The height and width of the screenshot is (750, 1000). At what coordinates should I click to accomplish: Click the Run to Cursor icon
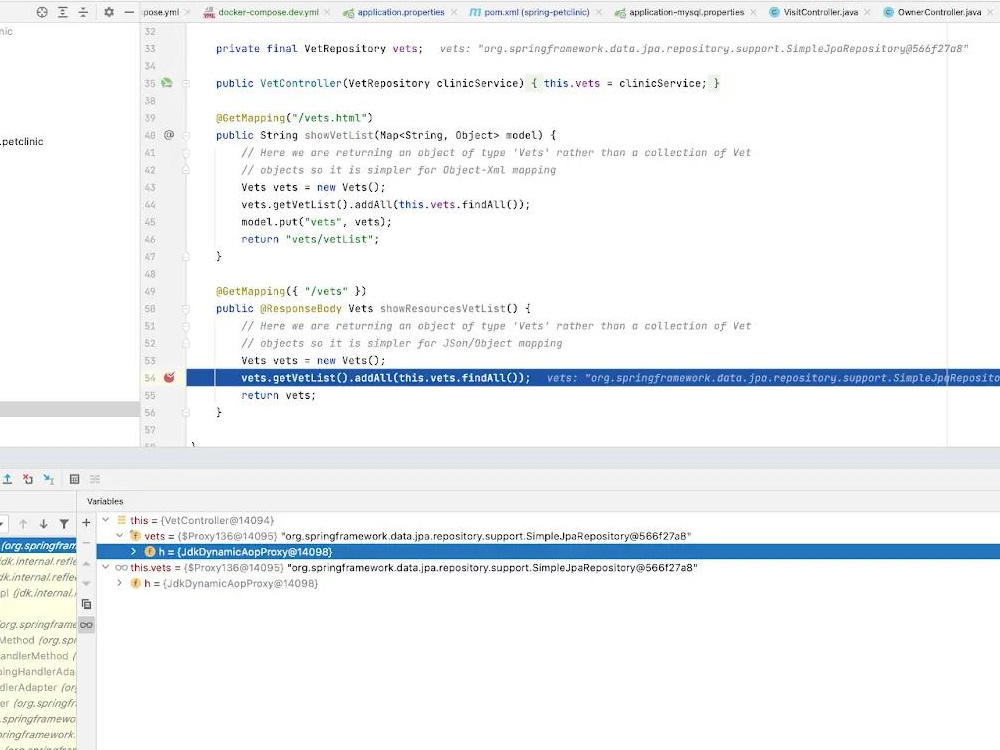[x=48, y=479]
